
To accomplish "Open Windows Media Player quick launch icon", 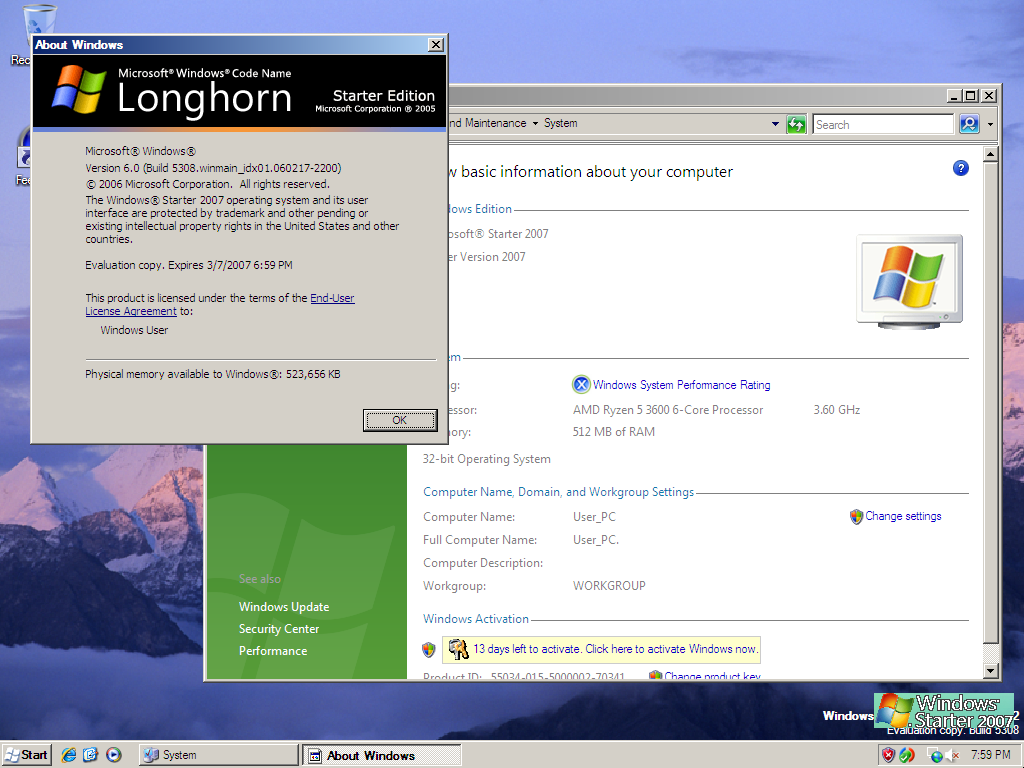I will [114, 755].
